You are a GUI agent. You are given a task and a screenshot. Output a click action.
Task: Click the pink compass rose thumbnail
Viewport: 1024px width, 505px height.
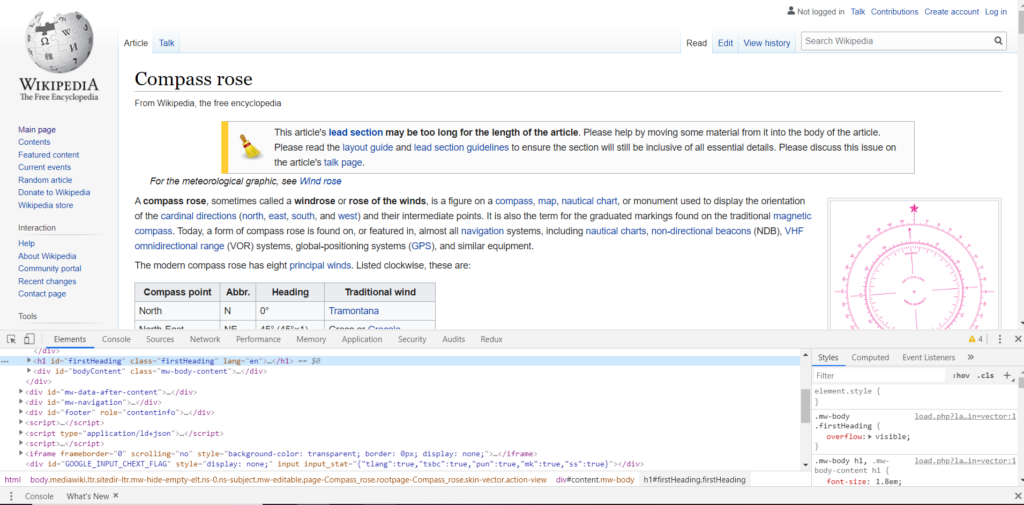click(x=914, y=265)
